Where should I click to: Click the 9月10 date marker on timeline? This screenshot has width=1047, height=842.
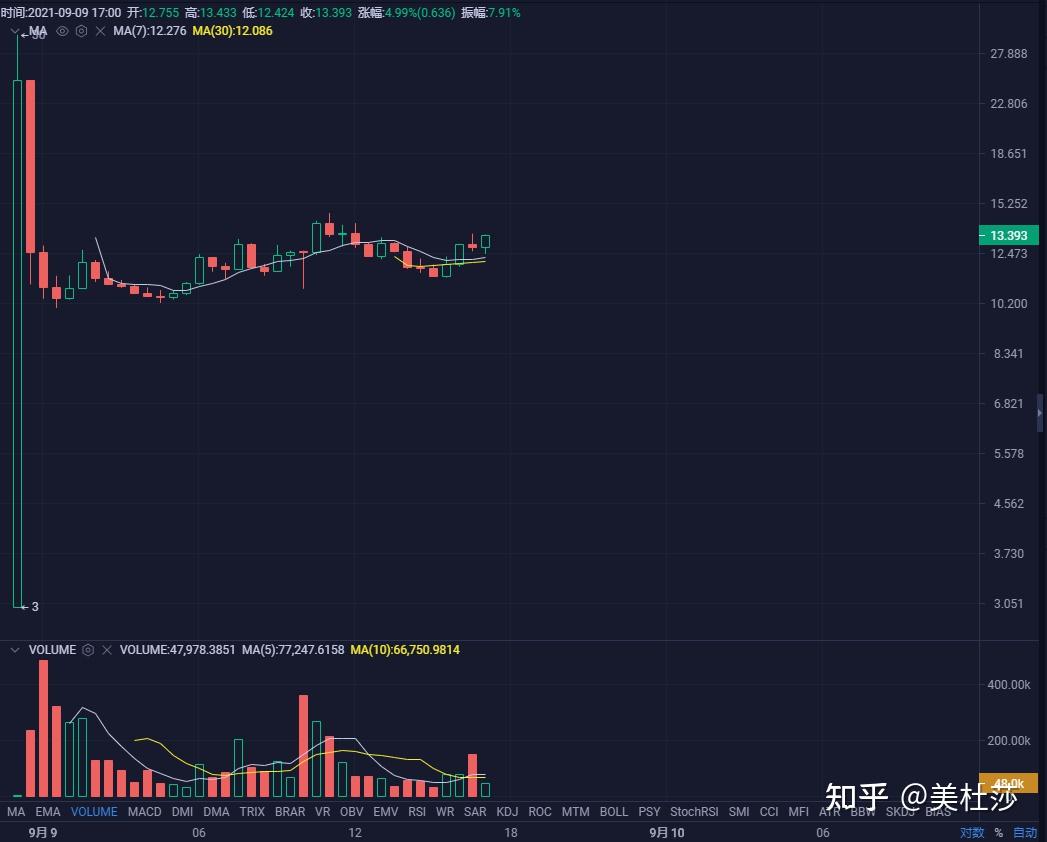point(666,832)
